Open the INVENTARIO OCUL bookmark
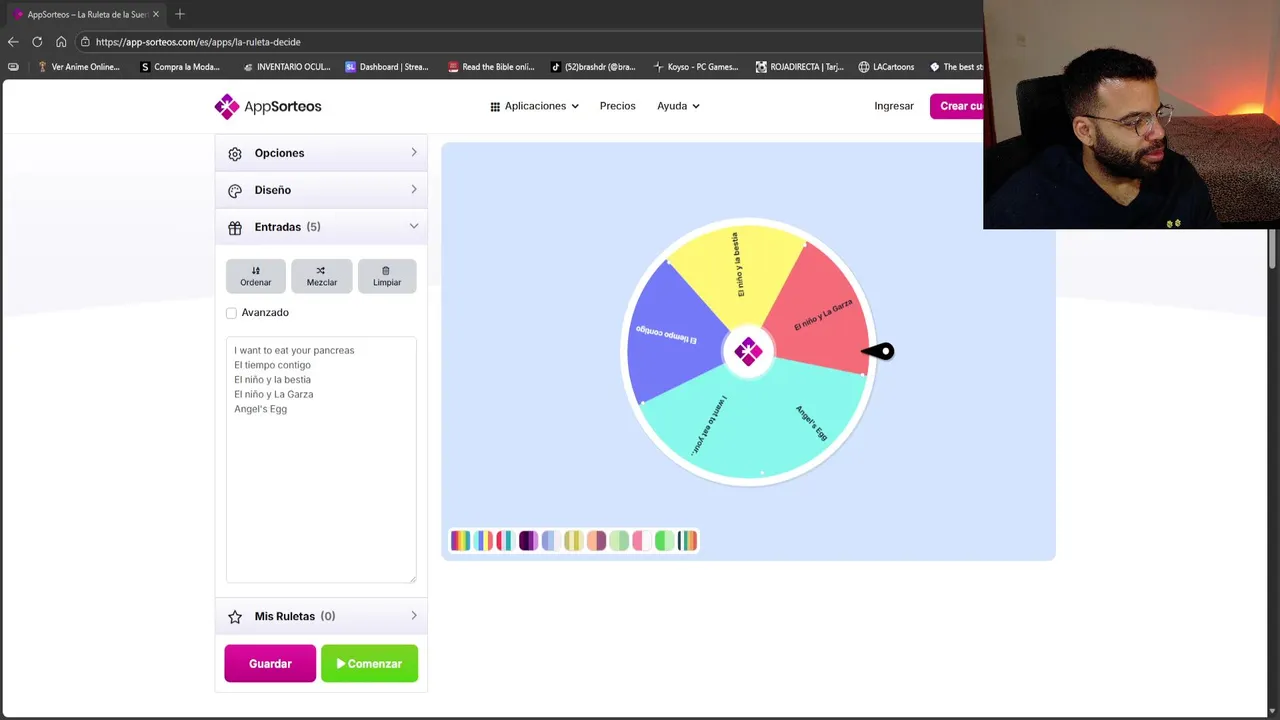This screenshot has width=1280, height=720. coord(287,67)
